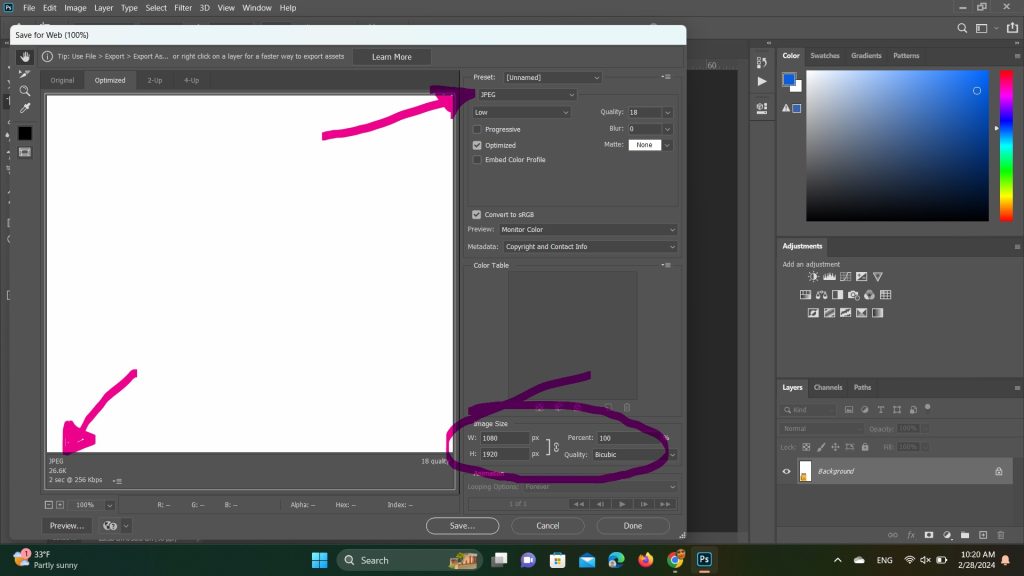Screen dimensions: 1024x576
Task: Open the JPEG file format dropdown
Action: coord(525,95)
